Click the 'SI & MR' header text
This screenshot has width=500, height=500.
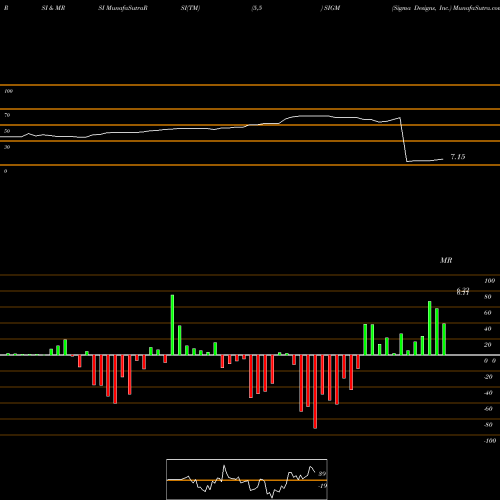53,8
